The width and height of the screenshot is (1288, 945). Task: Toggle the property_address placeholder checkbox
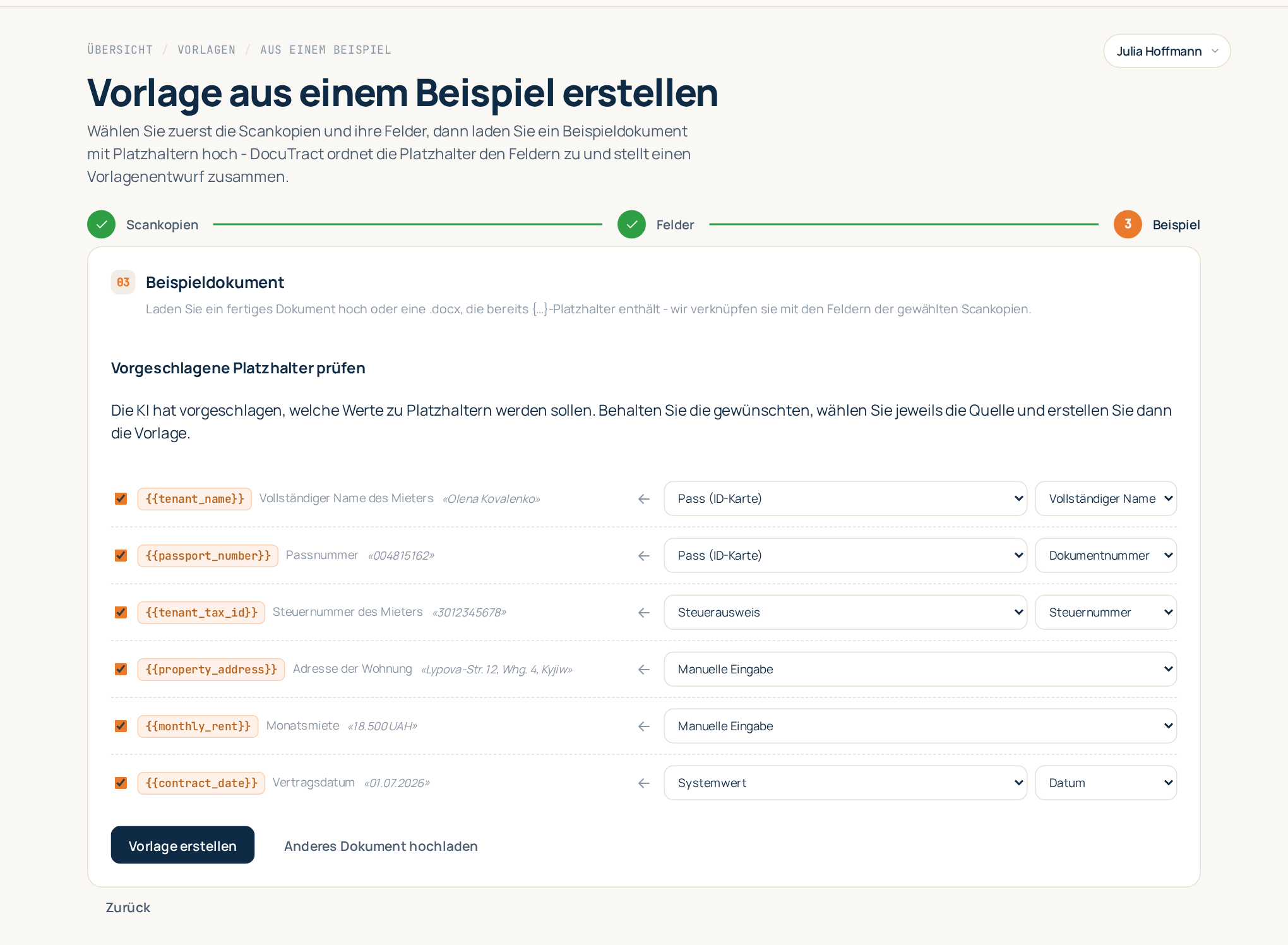pos(121,670)
